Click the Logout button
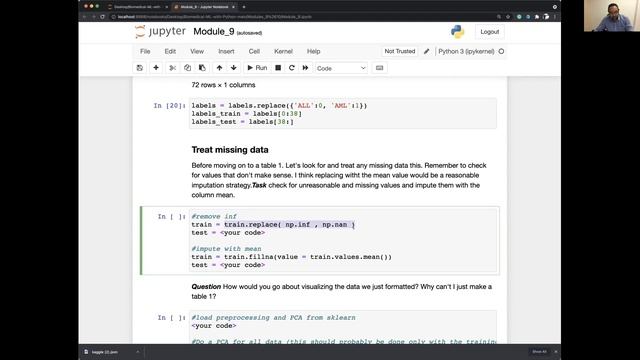This screenshot has height=360, width=640. pyautogui.click(x=489, y=32)
